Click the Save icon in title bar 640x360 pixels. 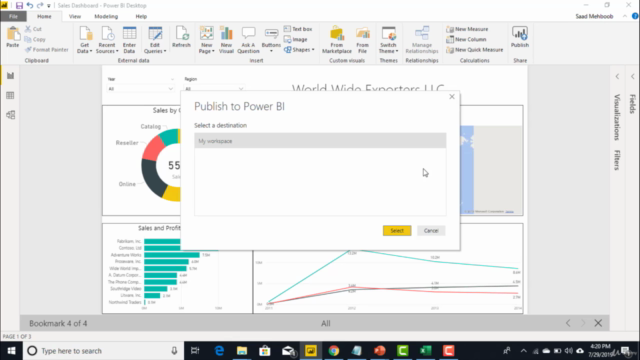coord(19,5)
